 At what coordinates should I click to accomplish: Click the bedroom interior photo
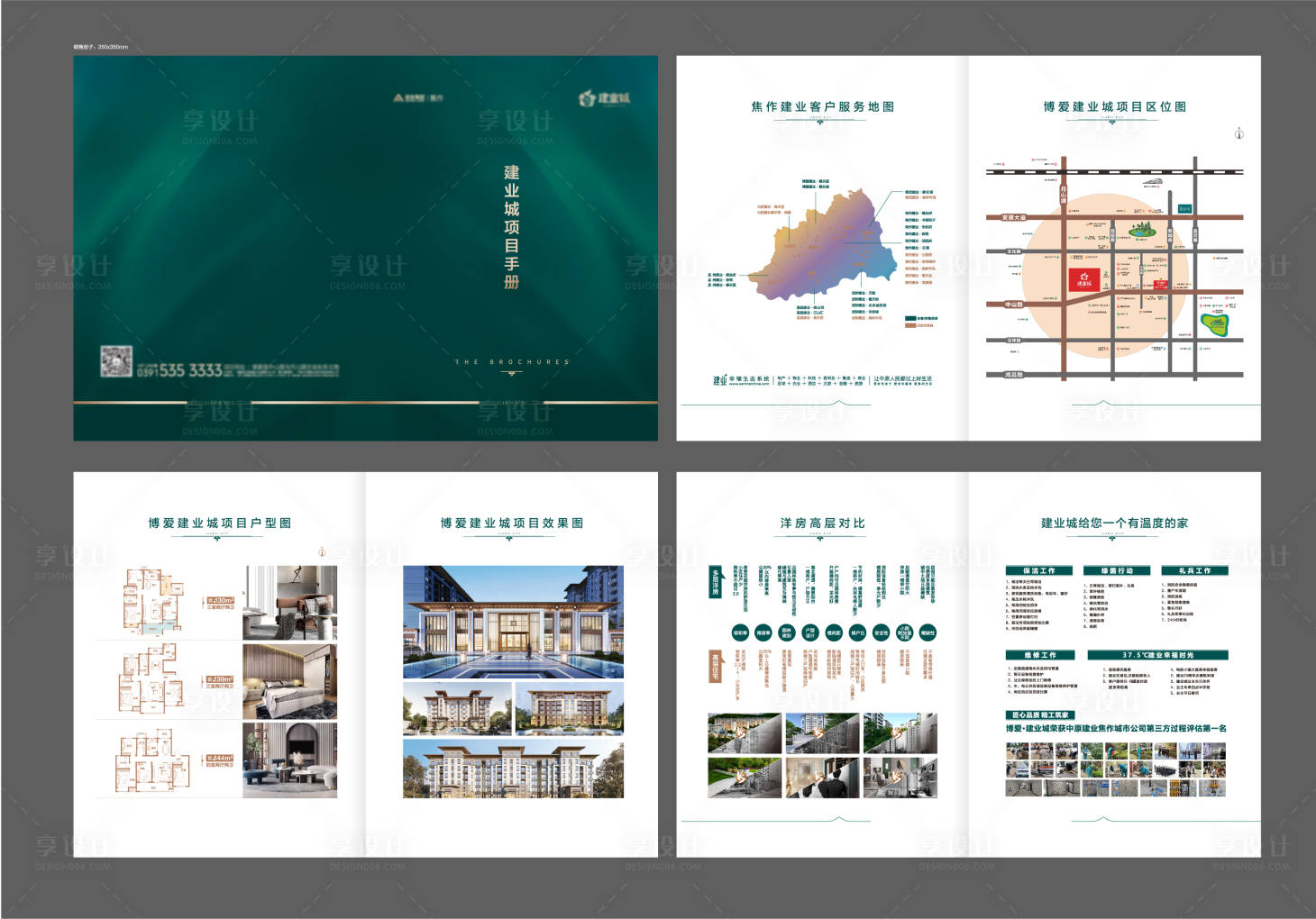point(289,681)
